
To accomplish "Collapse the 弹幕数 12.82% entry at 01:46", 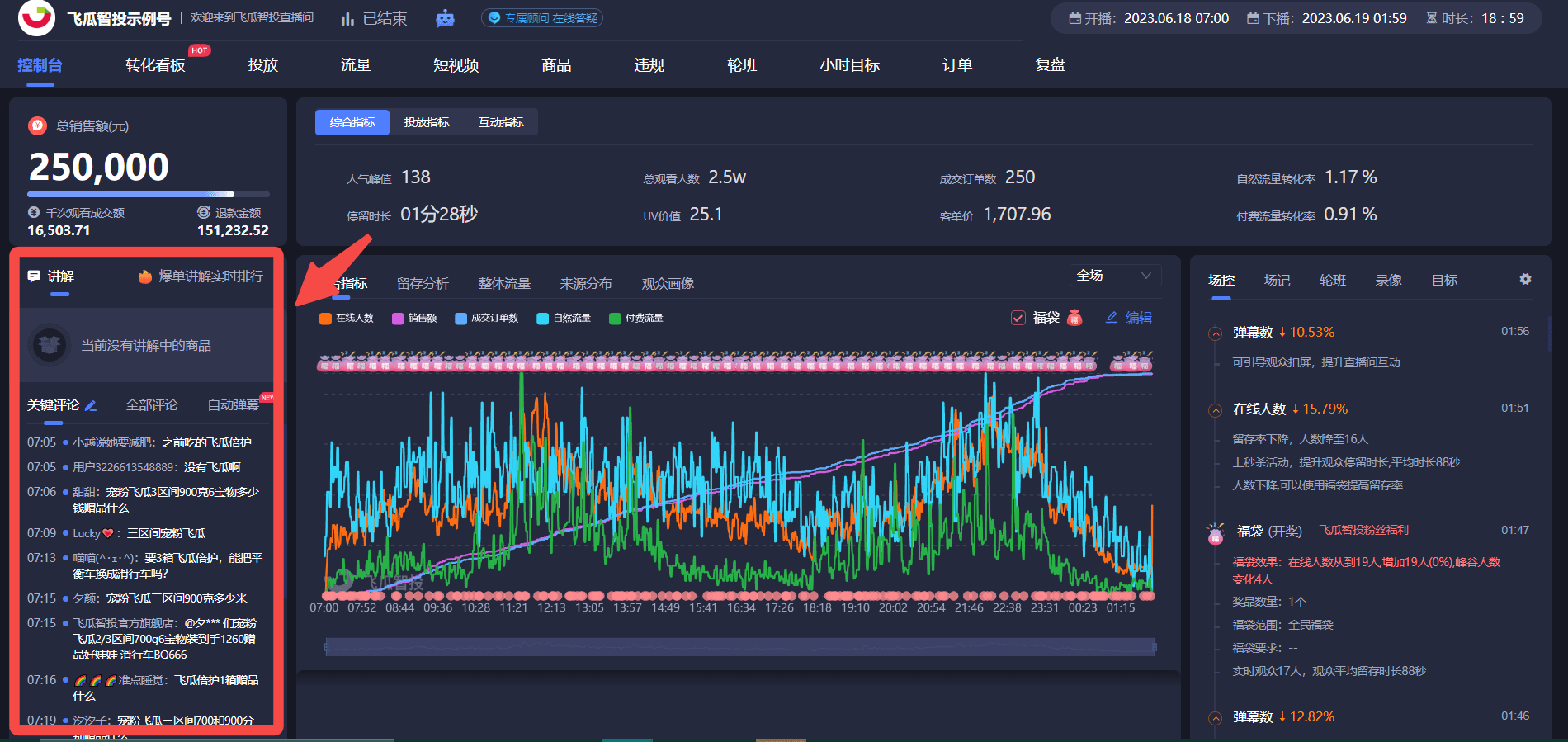I will (1216, 718).
